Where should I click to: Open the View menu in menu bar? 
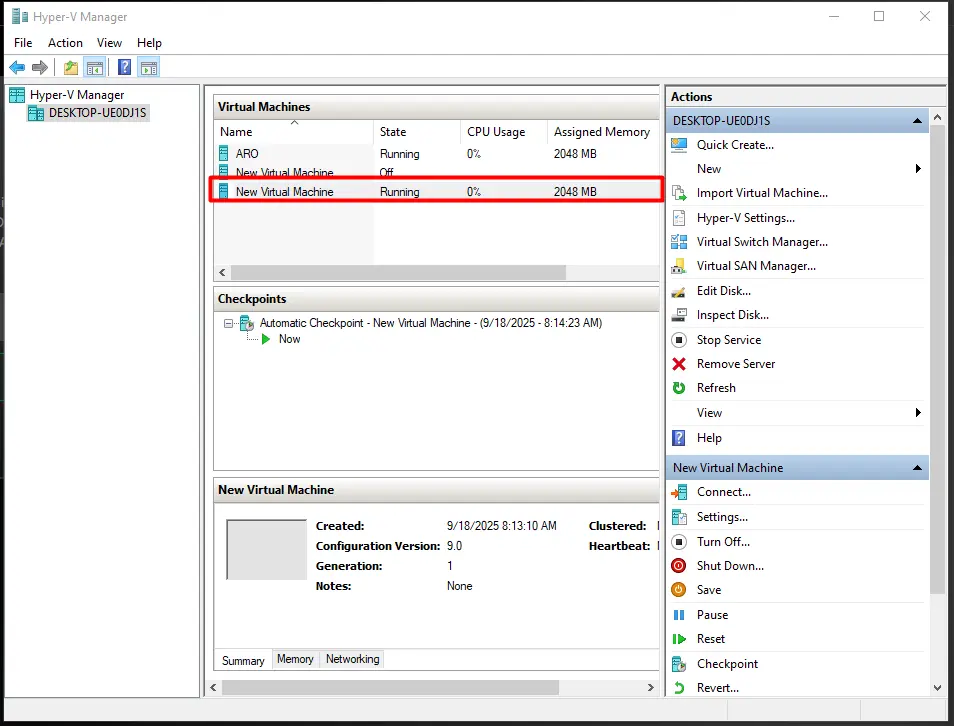click(x=109, y=43)
